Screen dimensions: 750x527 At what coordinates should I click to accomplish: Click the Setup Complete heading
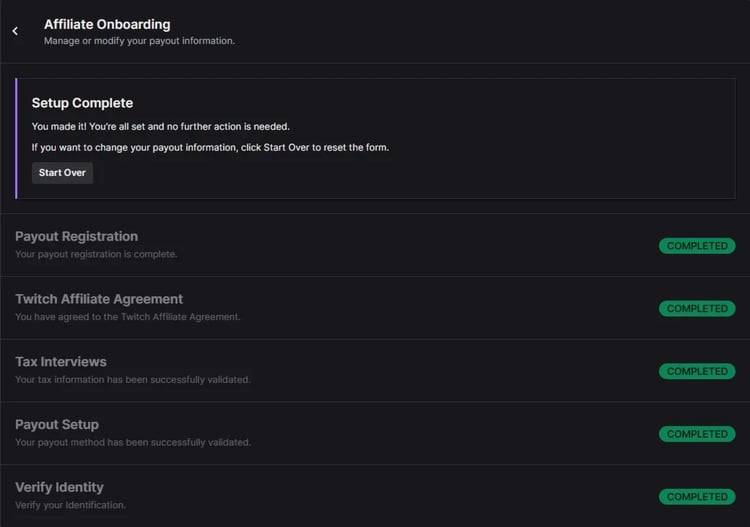[82, 103]
